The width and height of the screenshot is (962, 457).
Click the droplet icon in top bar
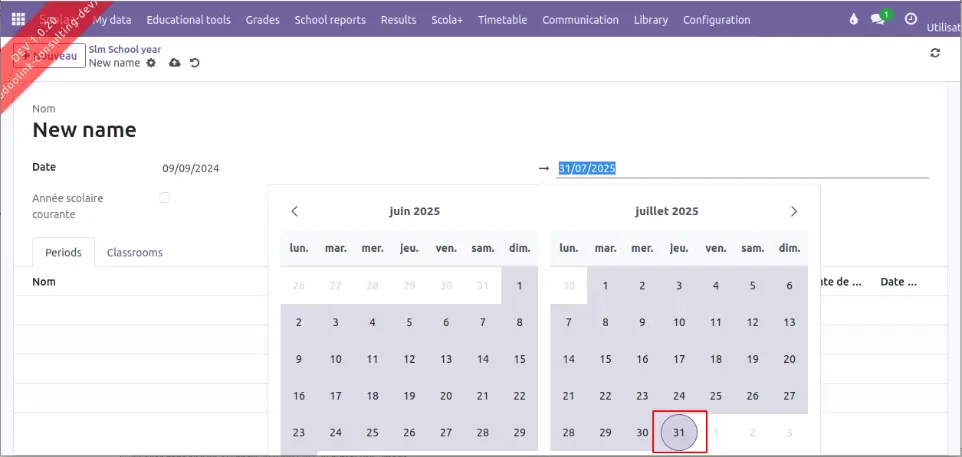853,20
